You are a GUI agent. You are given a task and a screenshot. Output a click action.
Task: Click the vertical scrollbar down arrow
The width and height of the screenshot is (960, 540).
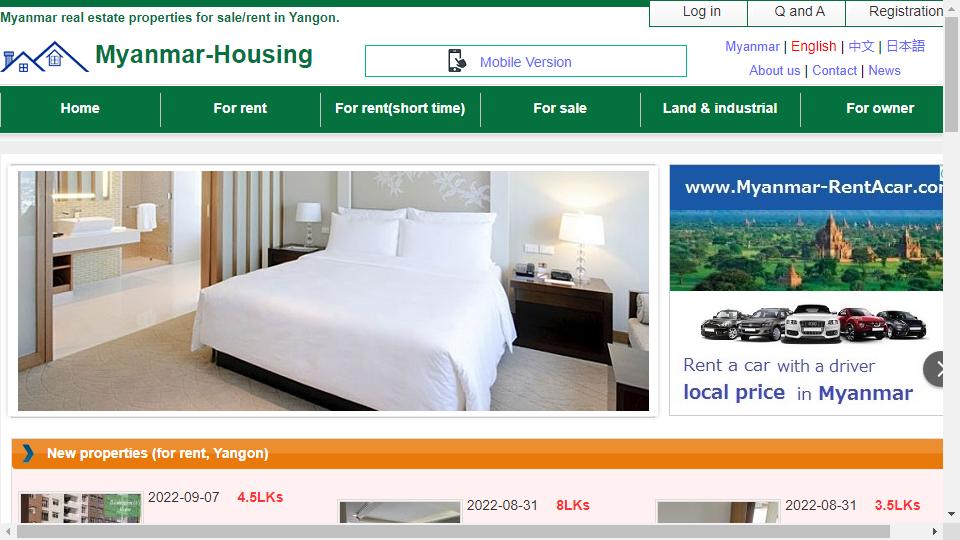click(951, 514)
